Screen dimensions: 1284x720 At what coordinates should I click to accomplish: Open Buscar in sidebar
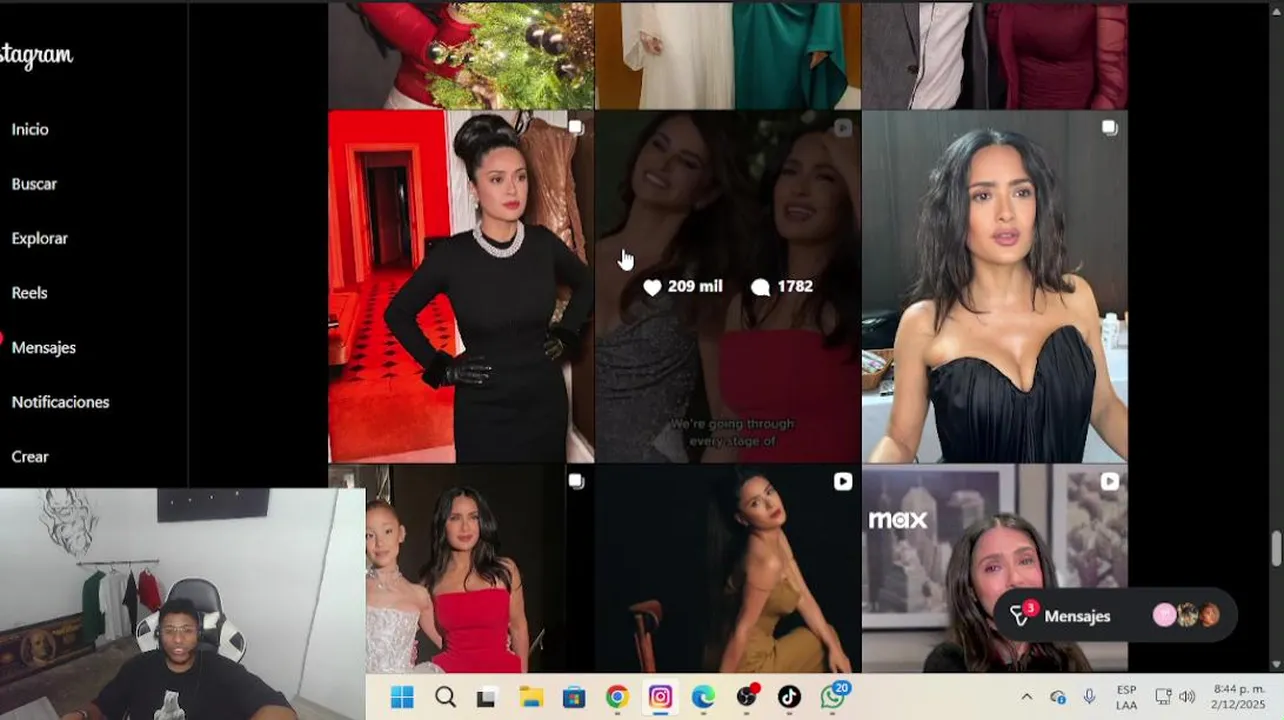click(x=34, y=184)
